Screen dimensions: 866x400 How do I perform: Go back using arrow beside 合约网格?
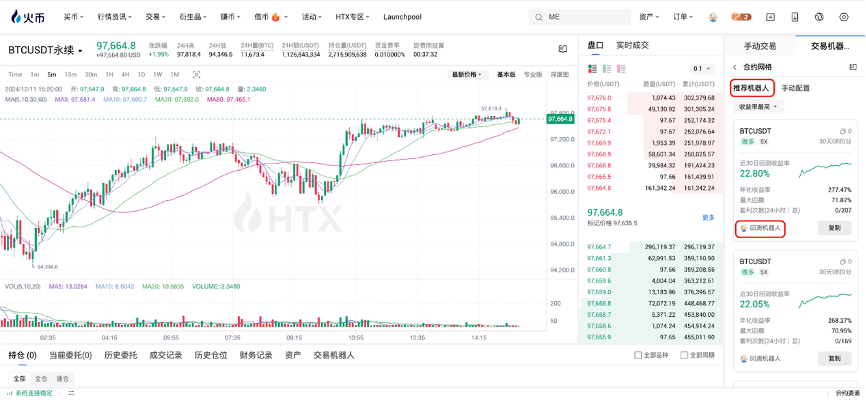733,68
